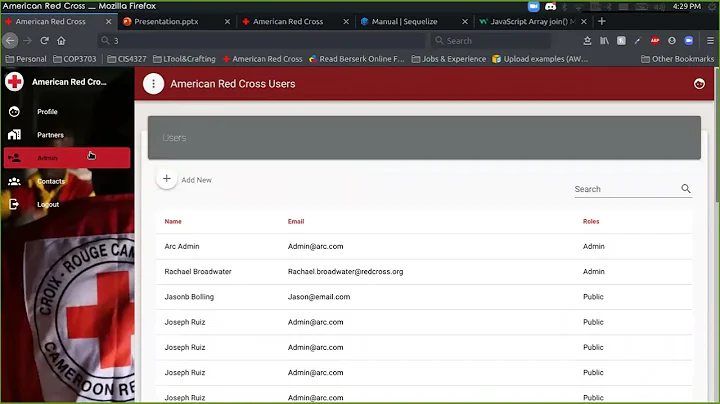Open the CIS4327 bookmarks folder

coord(127,59)
